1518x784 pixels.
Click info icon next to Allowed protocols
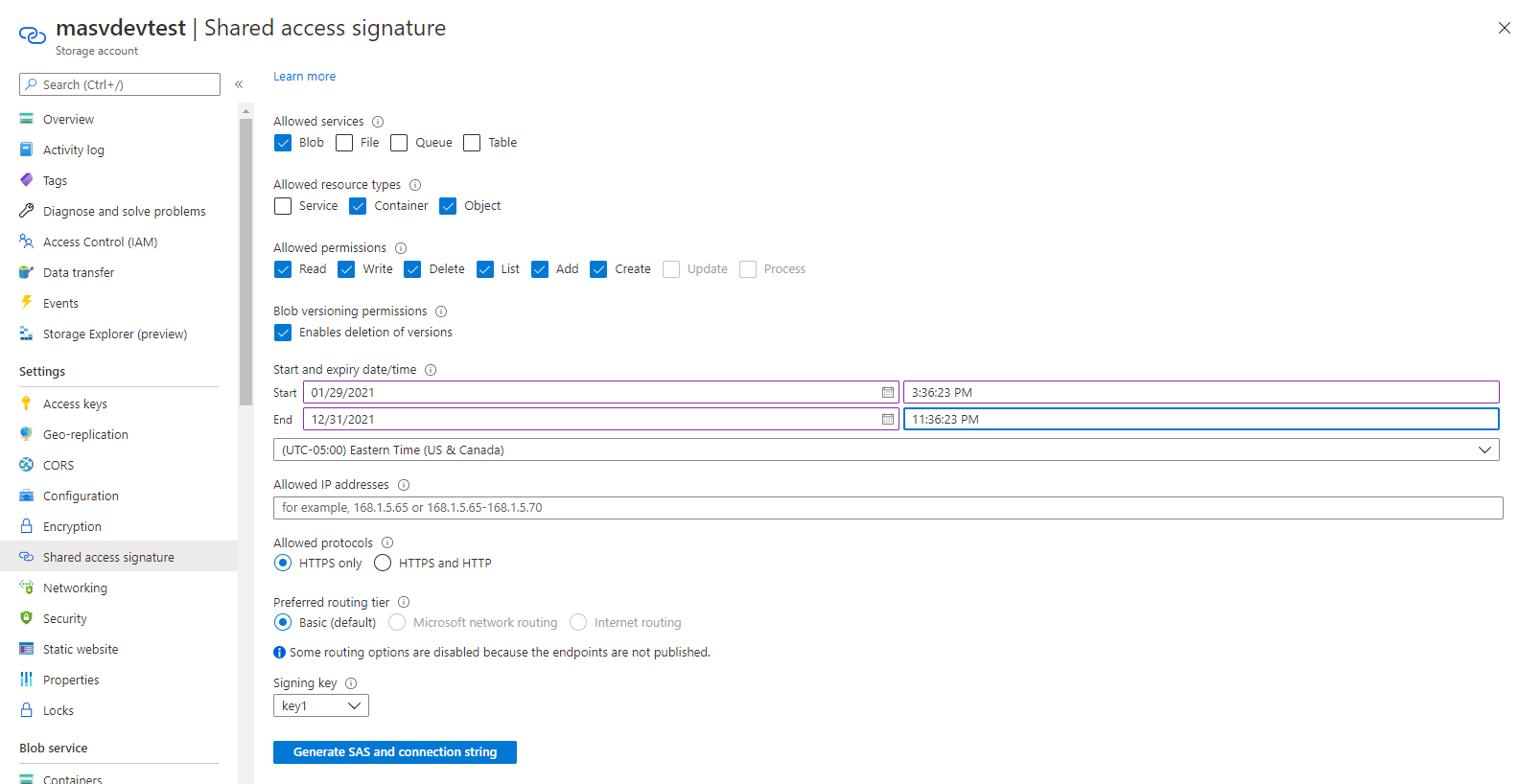coord(387,542)
